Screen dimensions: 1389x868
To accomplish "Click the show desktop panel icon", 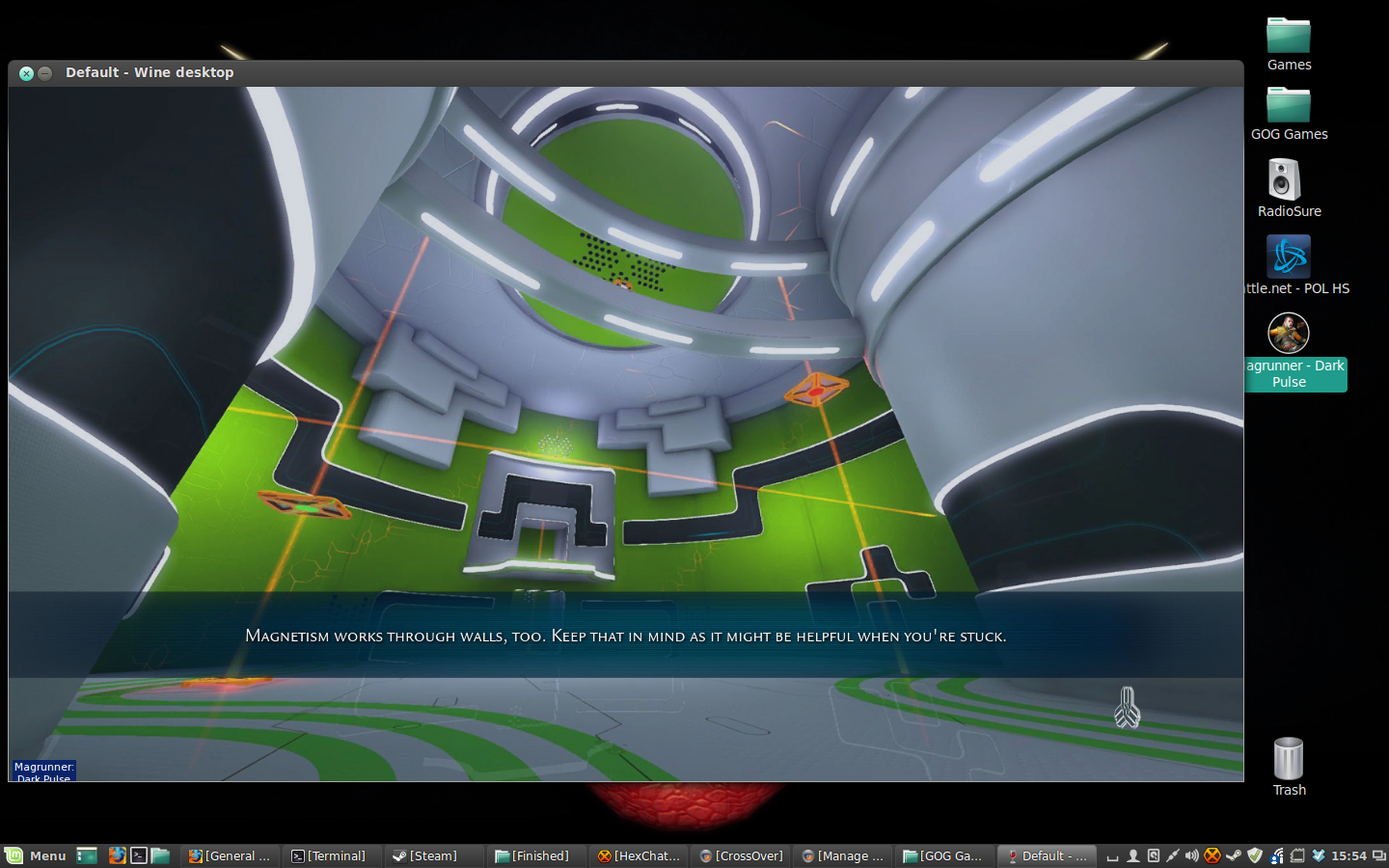I will [x=87, y=855].
